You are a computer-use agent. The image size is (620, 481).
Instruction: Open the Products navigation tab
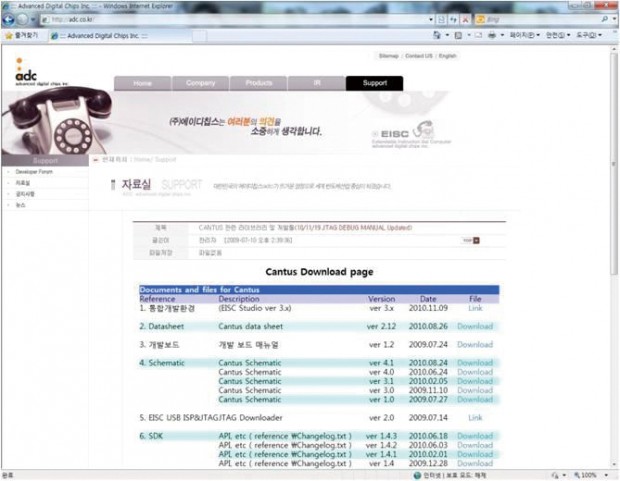[259, 83]
